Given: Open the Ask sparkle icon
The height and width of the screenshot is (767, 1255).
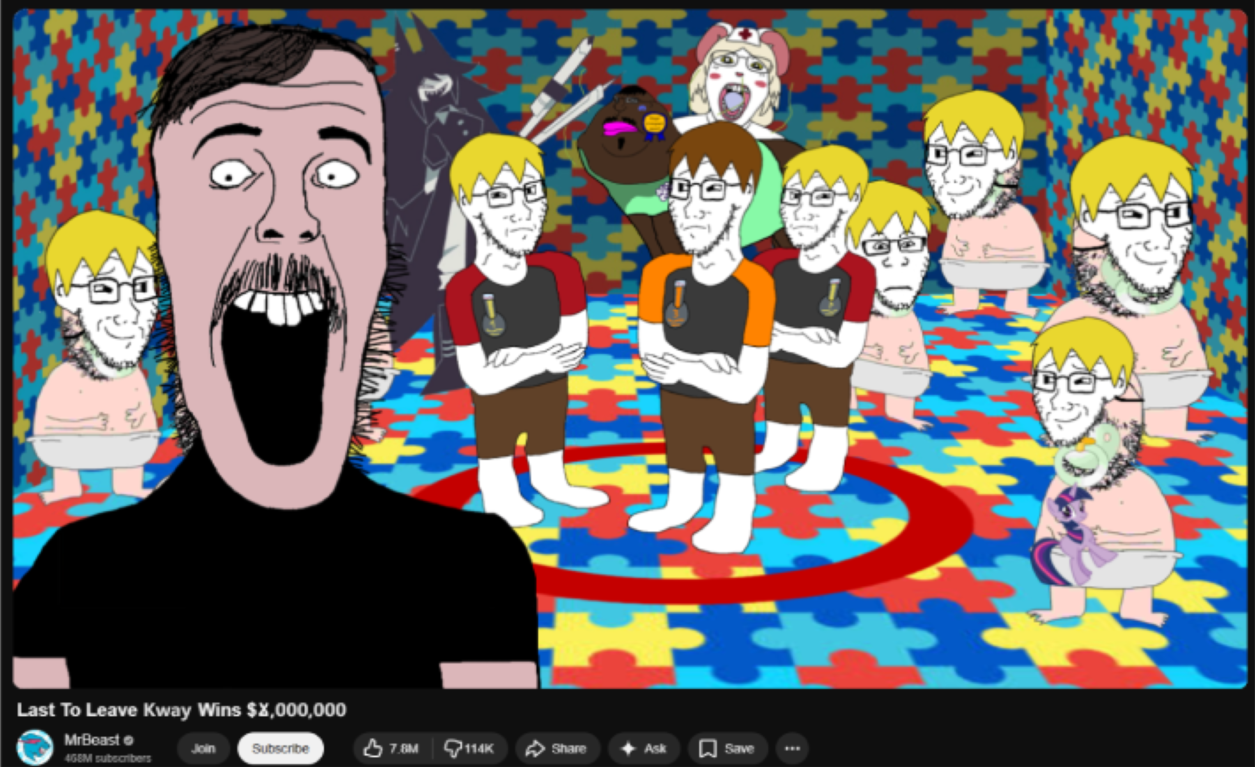Looking at the screenshot, I should [x=628, y=748].
